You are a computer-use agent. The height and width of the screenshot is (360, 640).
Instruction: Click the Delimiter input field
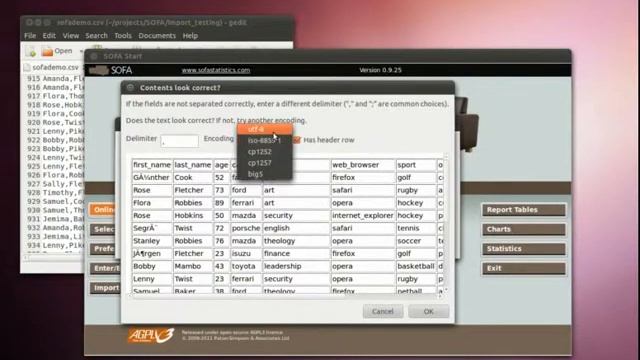(179, 141)
